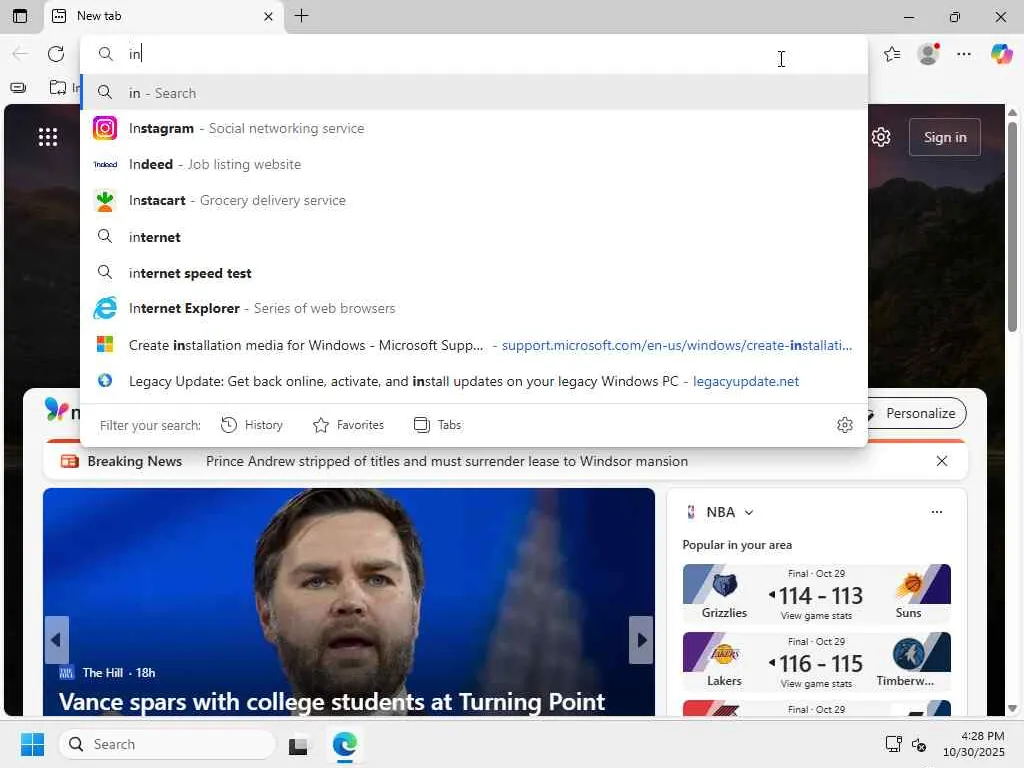Click the Microsoft Edge taskbar icon
This screenshot has width=1024, height=768.
344,744
